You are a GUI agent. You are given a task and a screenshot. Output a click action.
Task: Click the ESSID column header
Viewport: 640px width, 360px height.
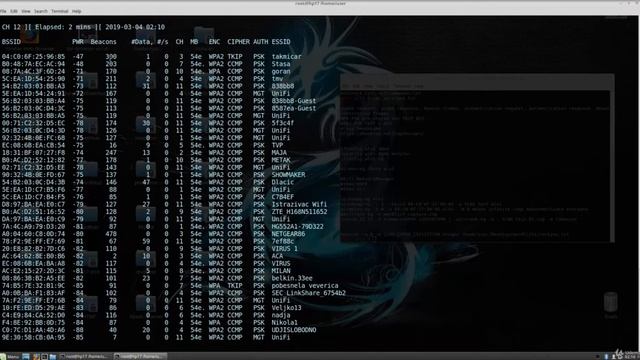pyautogui.click(x=281, y=42)
